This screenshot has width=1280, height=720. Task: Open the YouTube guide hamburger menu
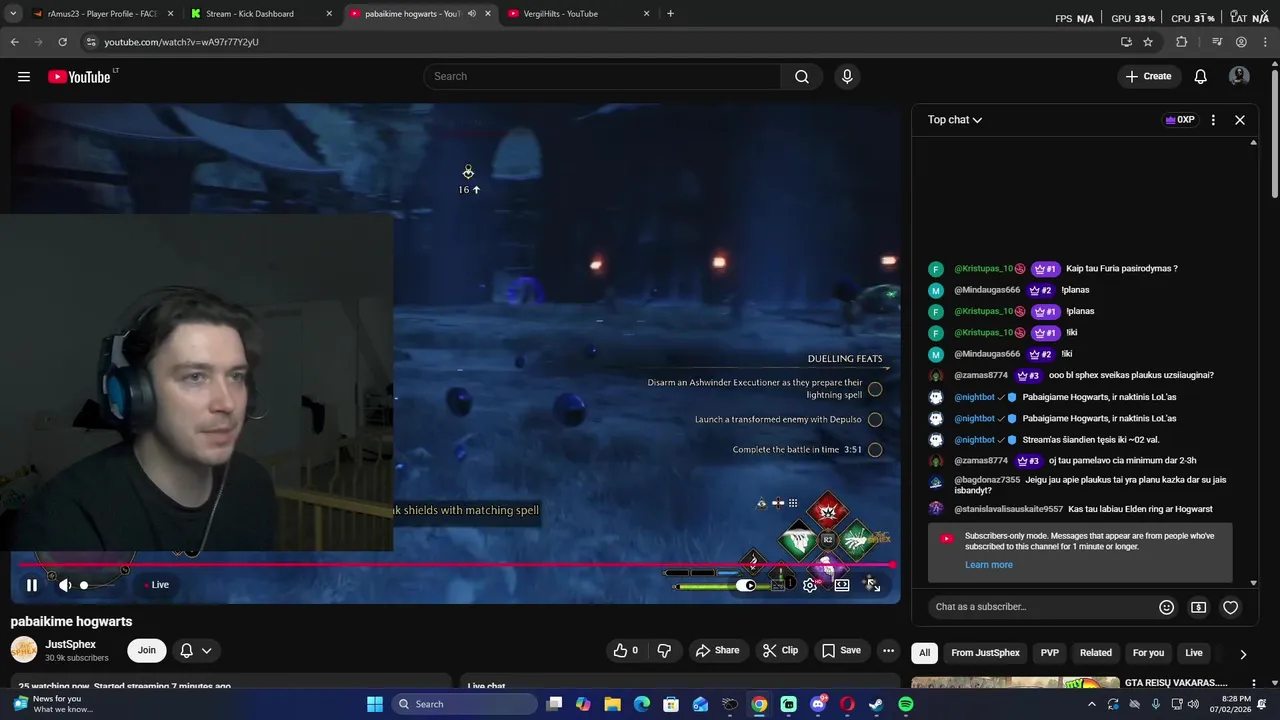pos(24,77)
